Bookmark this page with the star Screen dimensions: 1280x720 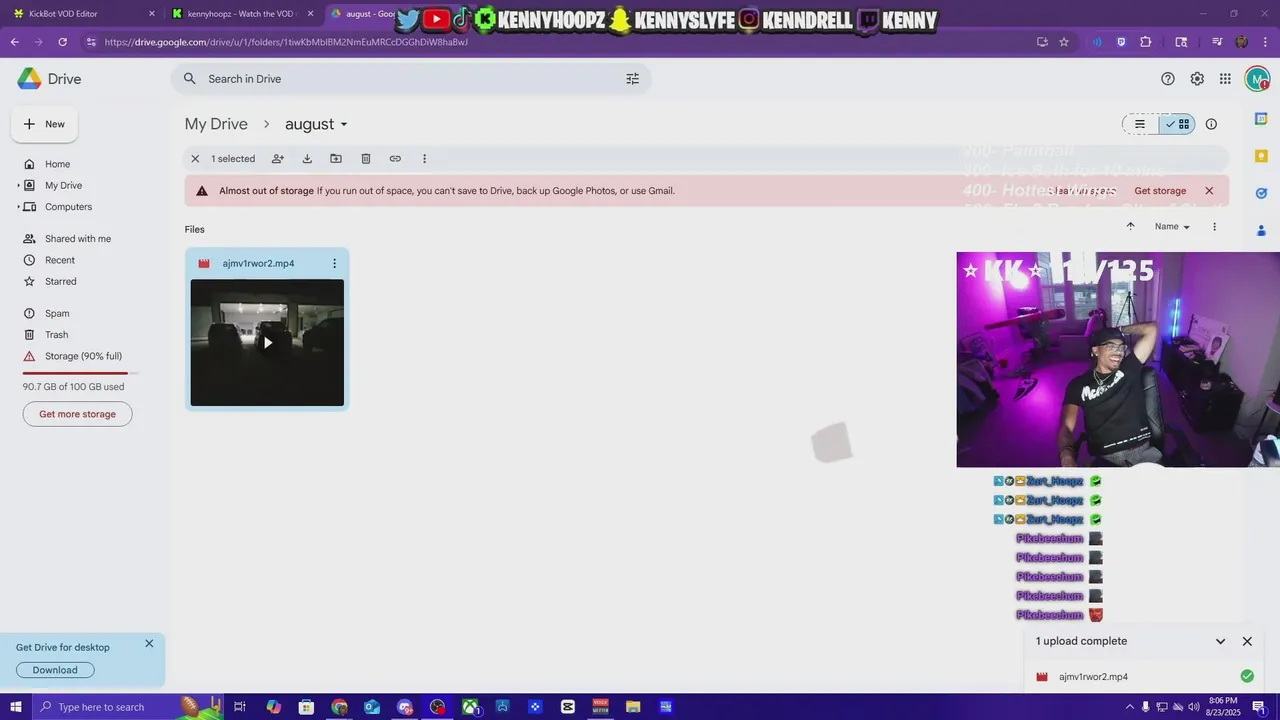(x=1064, y=42)
